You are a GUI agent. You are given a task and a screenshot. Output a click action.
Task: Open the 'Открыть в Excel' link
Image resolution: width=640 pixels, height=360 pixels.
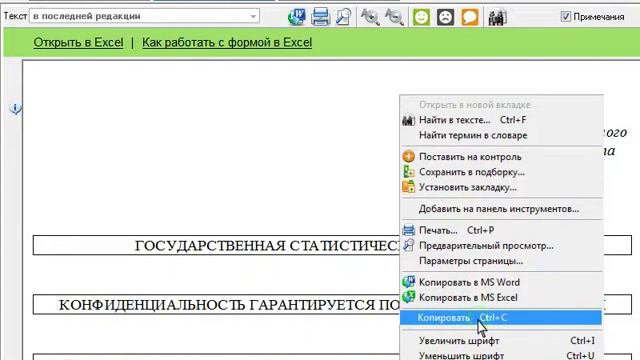pyautogui.click(x=78, y=42)
